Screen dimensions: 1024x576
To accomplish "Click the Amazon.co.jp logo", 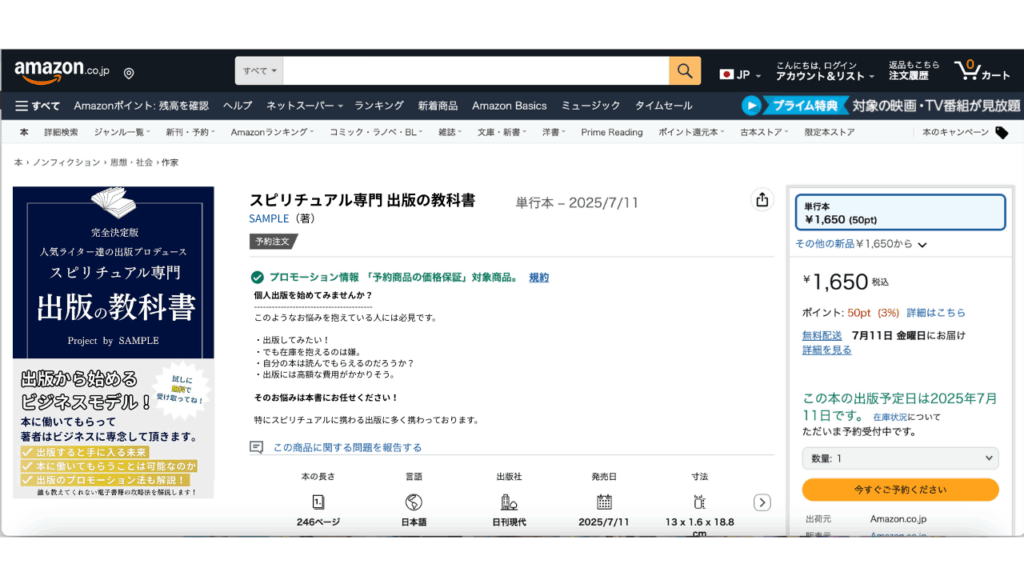I will point(62,71).
